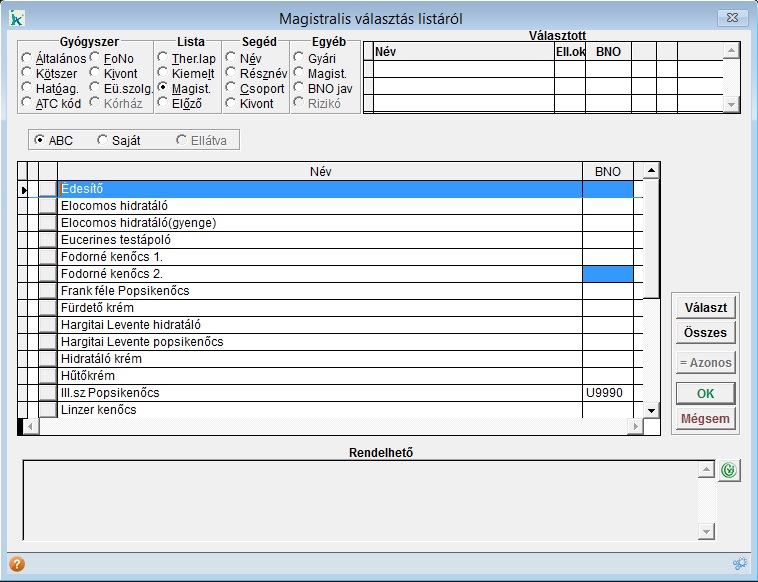The image size is (758, 582).
Task: Select the Gyári option under Egyéb
Action: [x=299, y=59]
